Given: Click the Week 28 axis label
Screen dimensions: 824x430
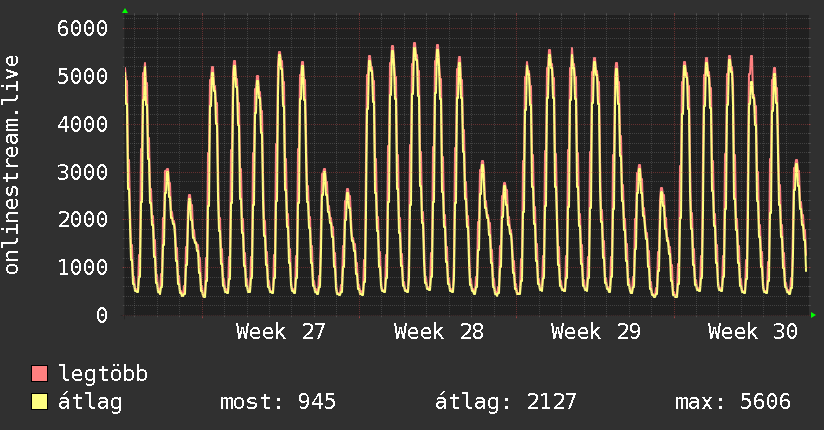Looking at the screenshot, I should point(438,332).
